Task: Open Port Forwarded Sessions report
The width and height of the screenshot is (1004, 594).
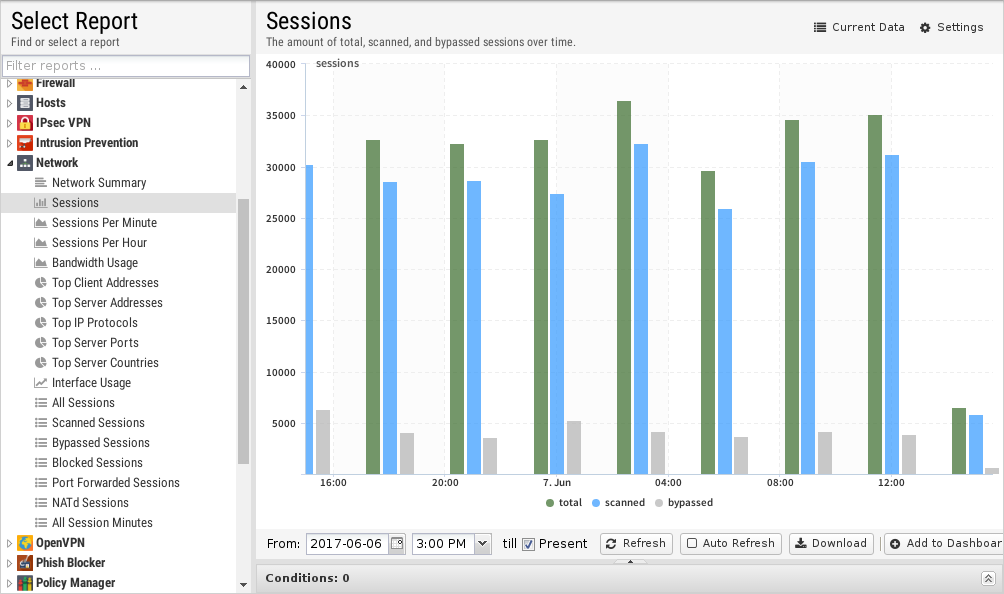Action: (x=115, y=483)
